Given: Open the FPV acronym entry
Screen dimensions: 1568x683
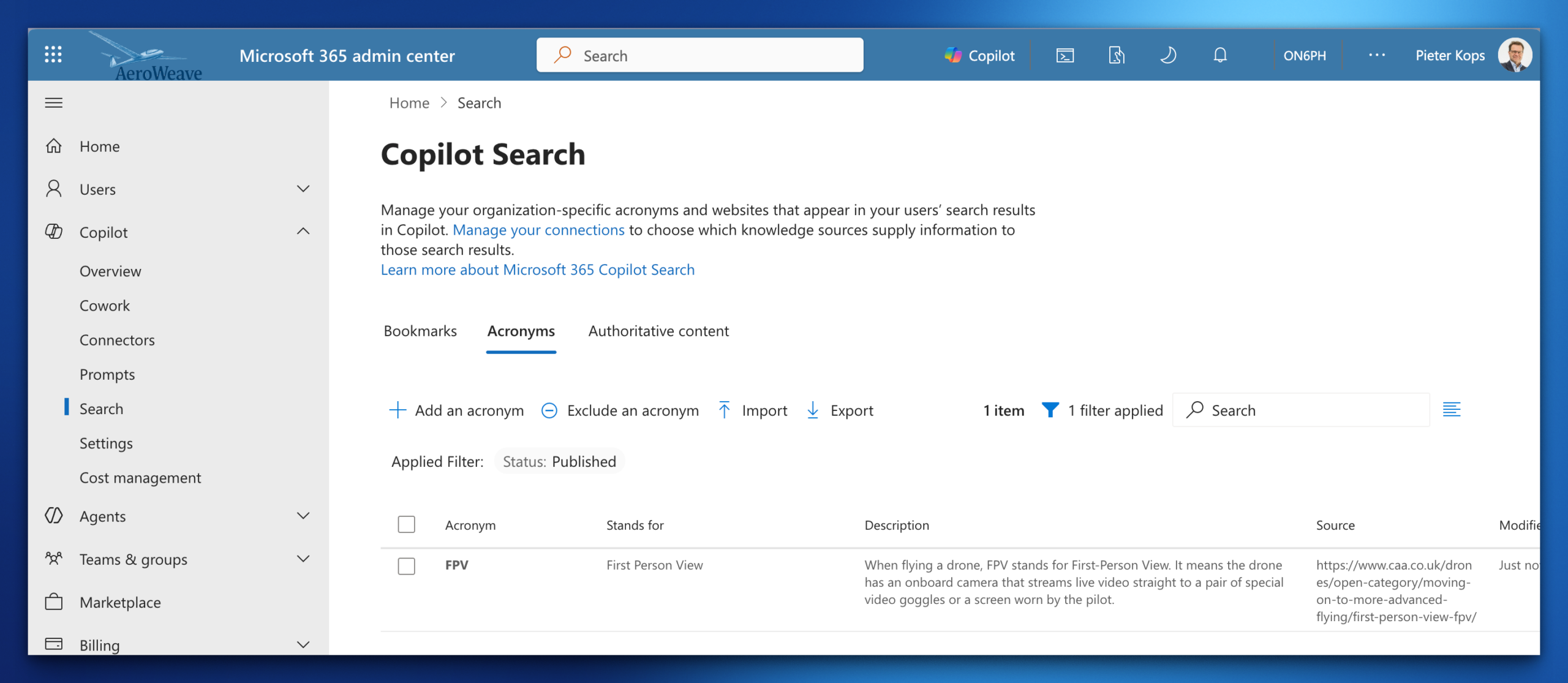Looking at the screenshot, I should click(x=457, y=565).
